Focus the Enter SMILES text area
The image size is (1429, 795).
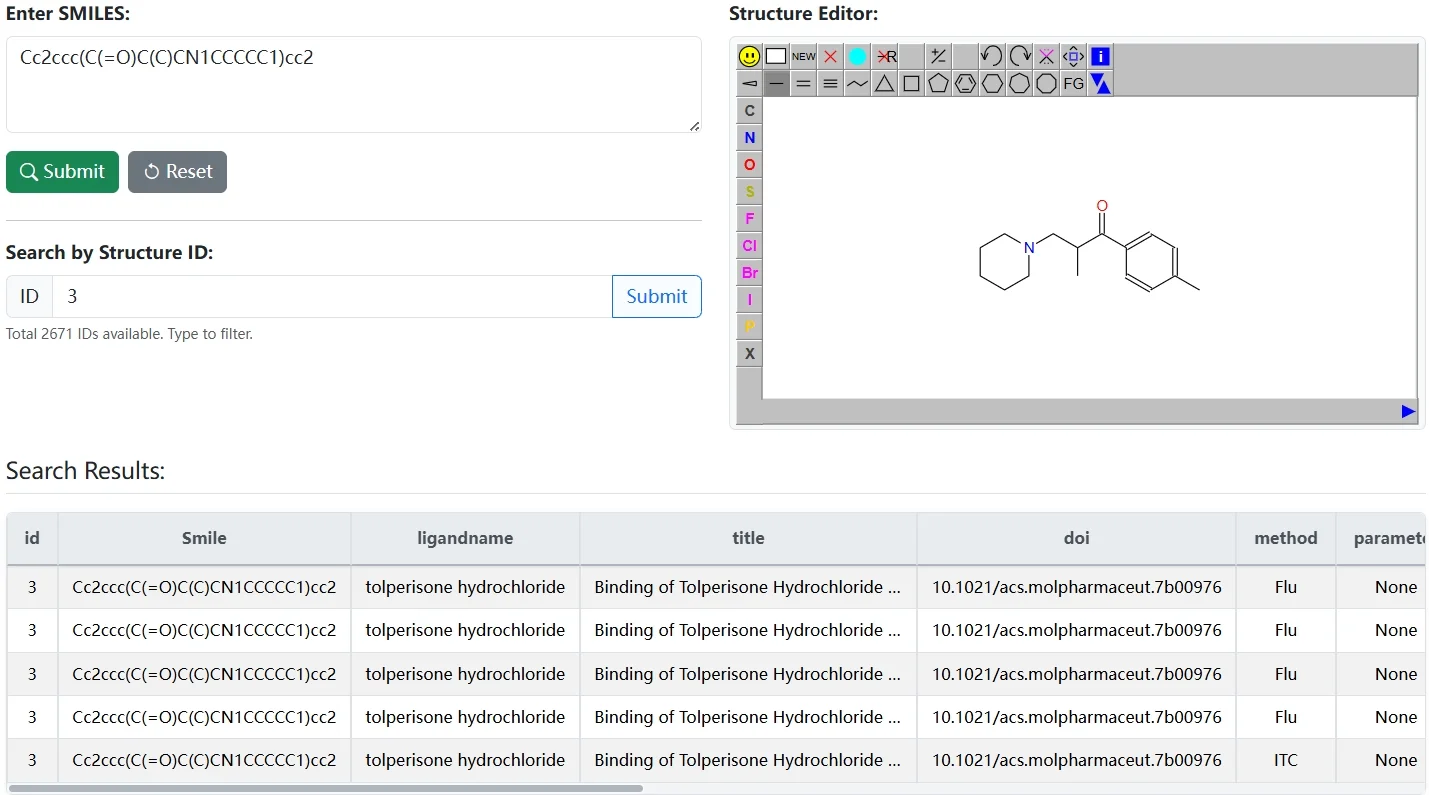[x=354, y=85]
